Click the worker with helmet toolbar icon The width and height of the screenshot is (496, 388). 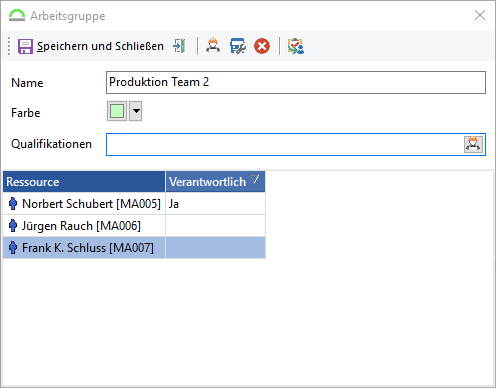(213, 46)
